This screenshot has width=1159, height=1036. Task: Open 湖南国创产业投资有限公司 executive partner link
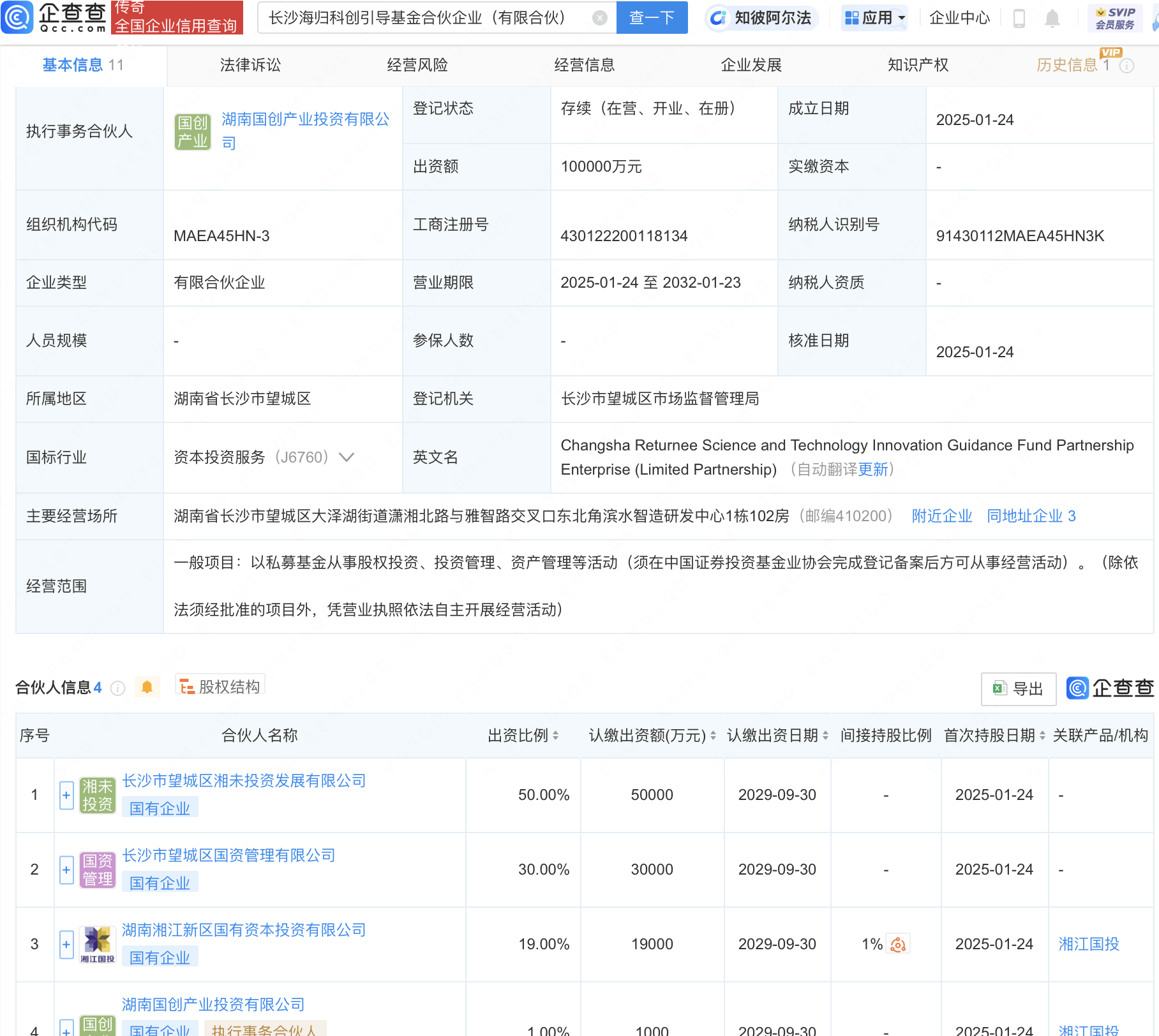click(x=306, y=131)
